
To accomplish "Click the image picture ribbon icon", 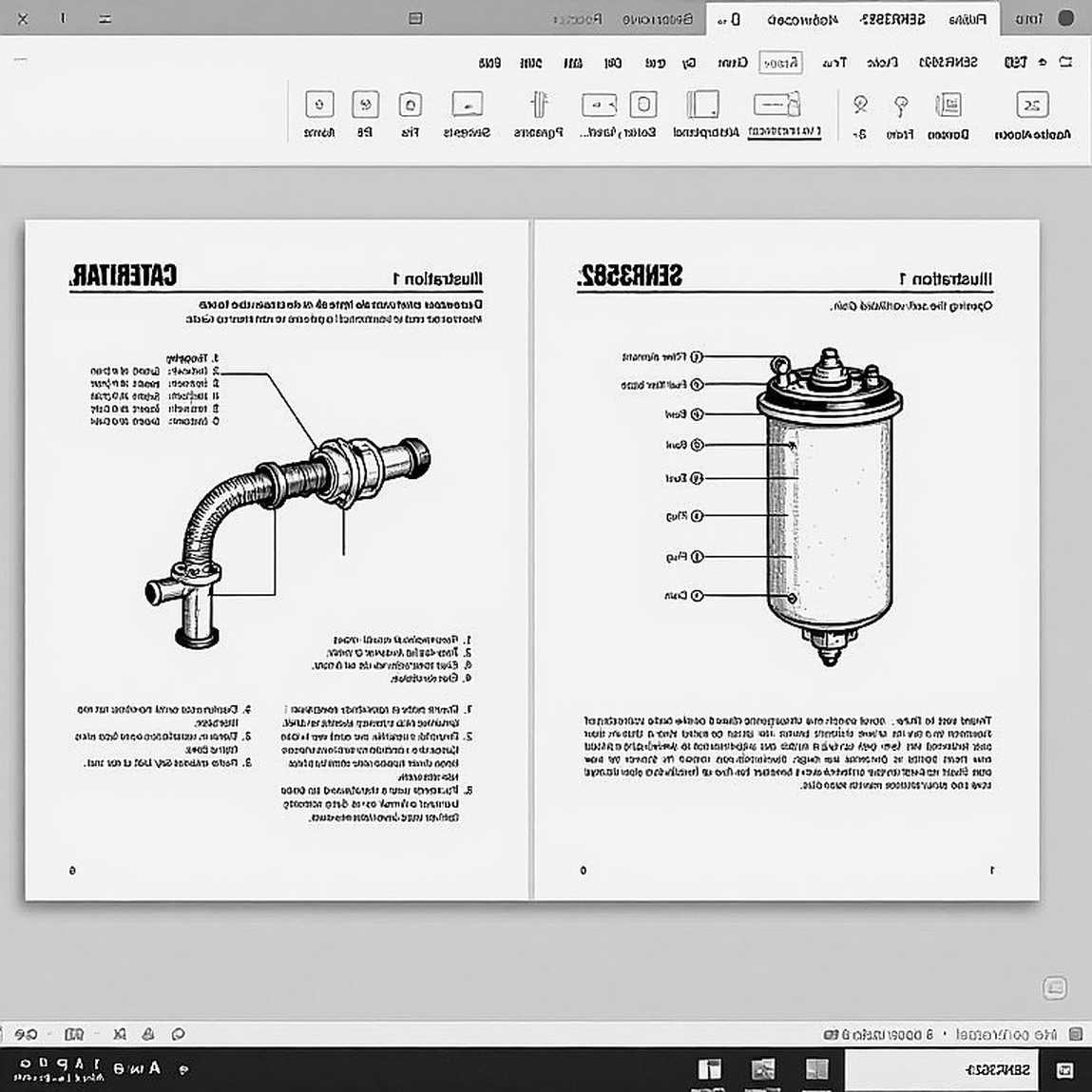I will point(468,105).
